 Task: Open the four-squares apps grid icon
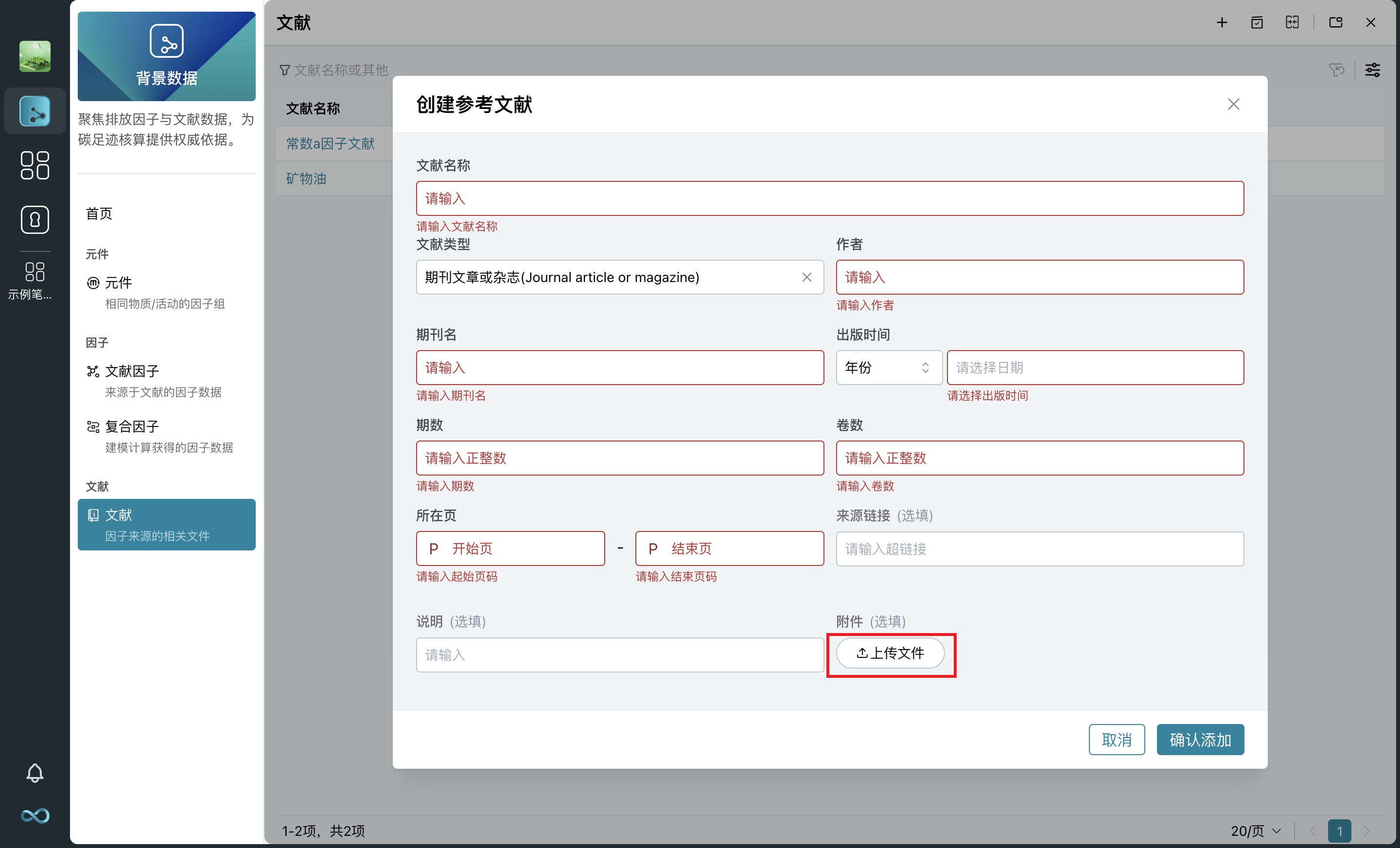35,165
